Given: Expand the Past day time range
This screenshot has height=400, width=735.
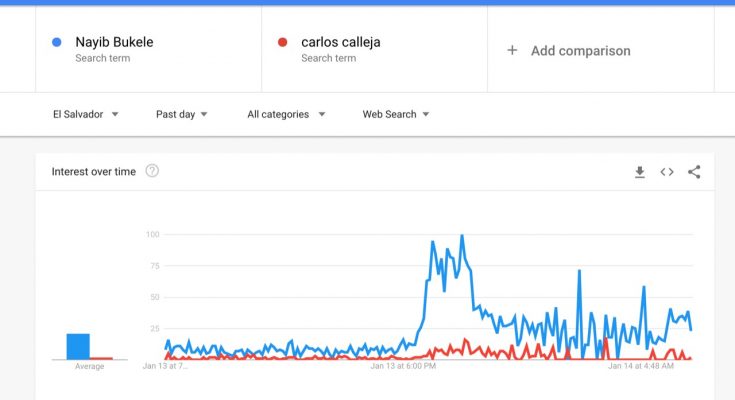Looking at the screenshot, I should [x=181, y=114].
